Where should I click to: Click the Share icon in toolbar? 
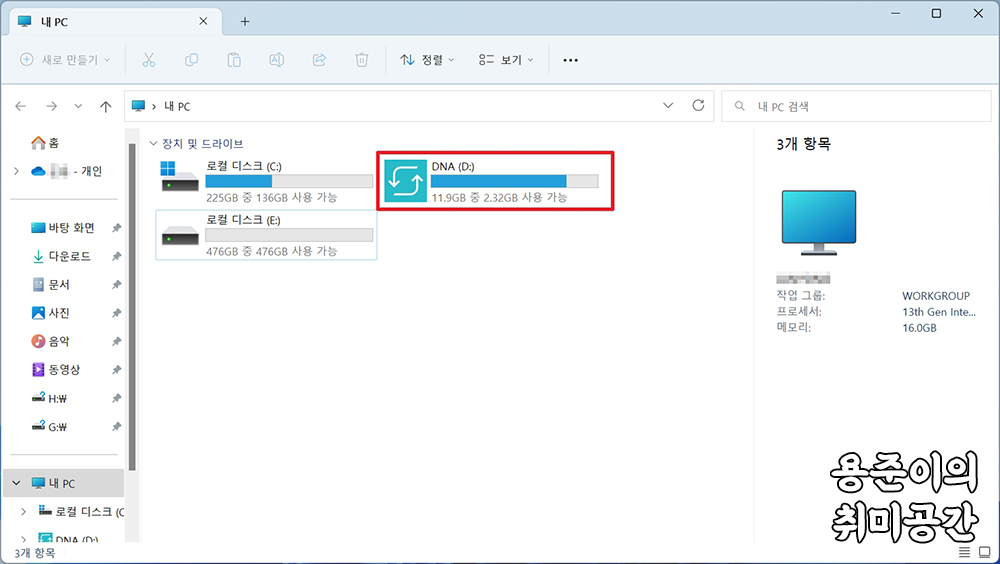(x=320, y=60)
